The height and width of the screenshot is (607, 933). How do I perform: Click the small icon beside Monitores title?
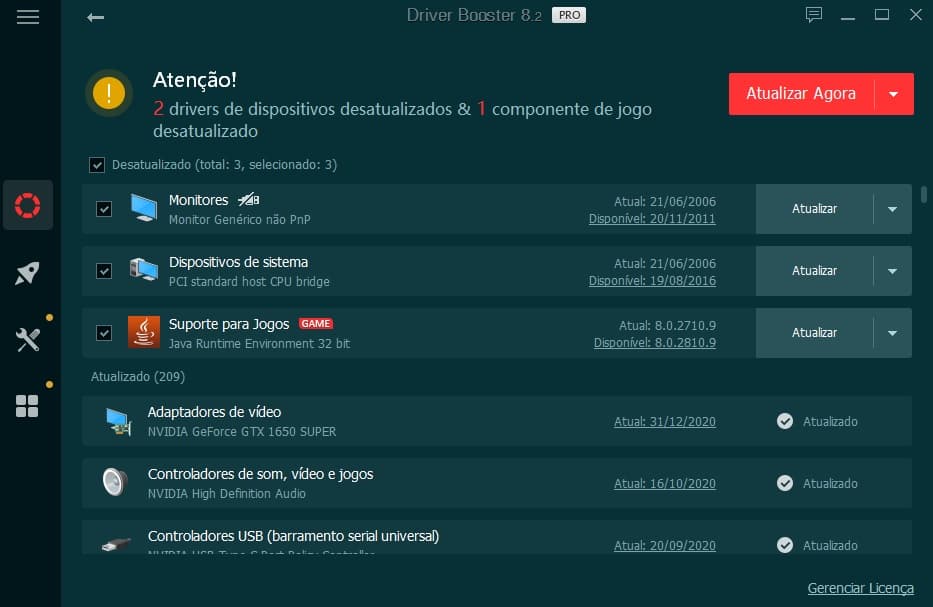click(249, 199)
